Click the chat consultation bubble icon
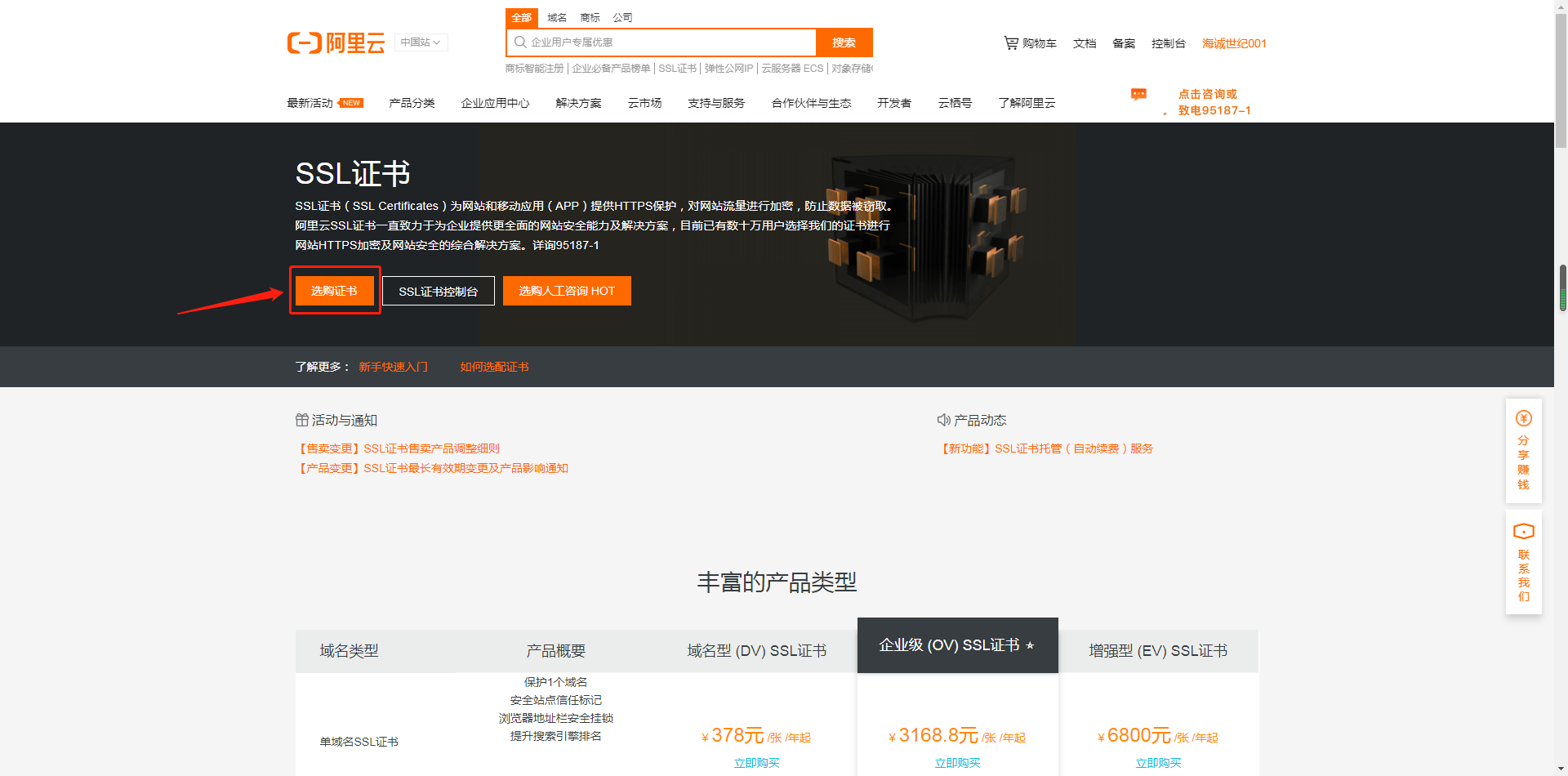This screenshot has width=1568, height=776. (x=1138, y=95)
